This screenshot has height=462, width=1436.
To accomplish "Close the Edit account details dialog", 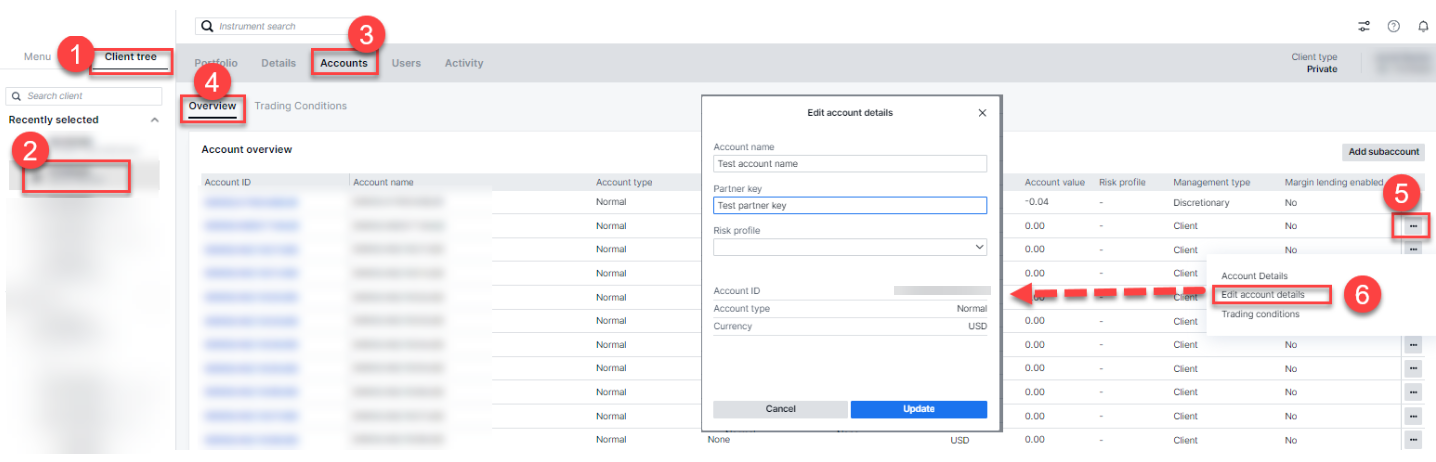I will pyautogui.click(x=981, y=113).
